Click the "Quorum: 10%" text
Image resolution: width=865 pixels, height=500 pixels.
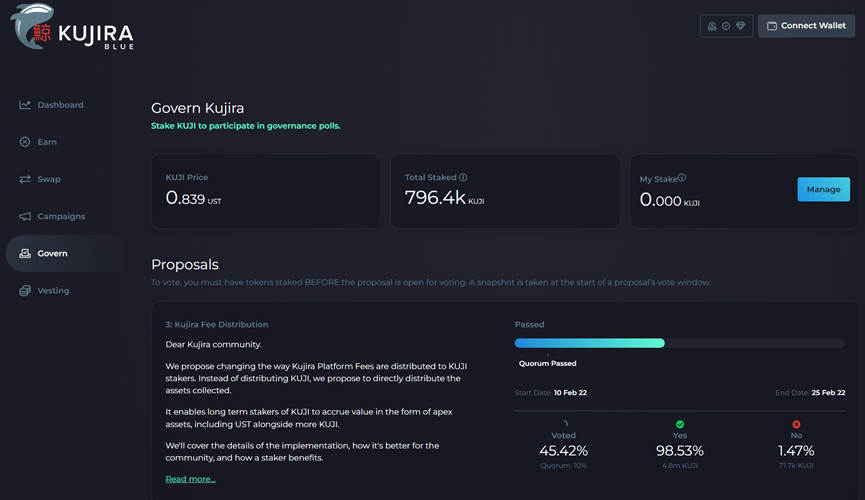(563, 466)
